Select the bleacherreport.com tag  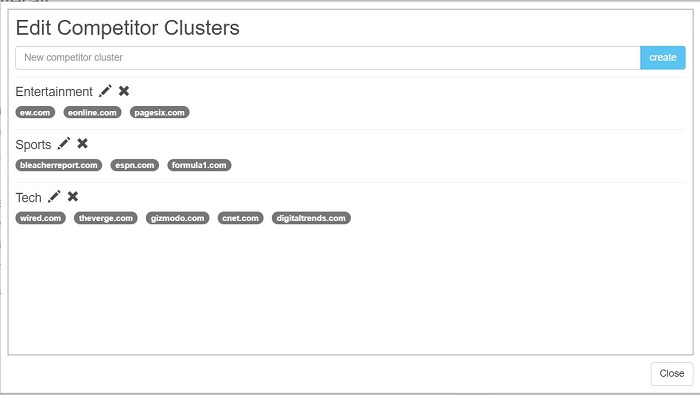(59, 165)
